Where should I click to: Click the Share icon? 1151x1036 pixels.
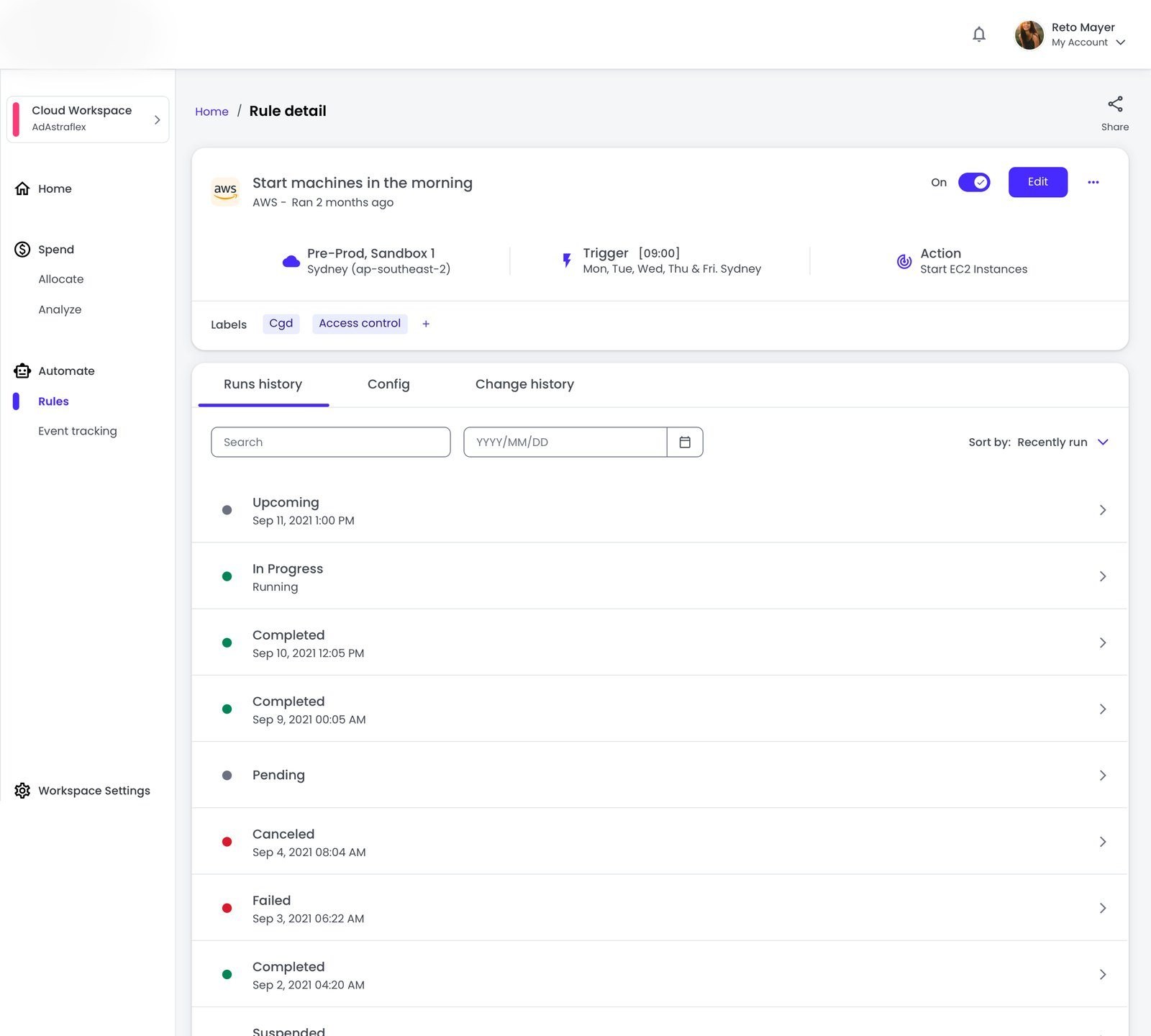[x=1115, y=104]
